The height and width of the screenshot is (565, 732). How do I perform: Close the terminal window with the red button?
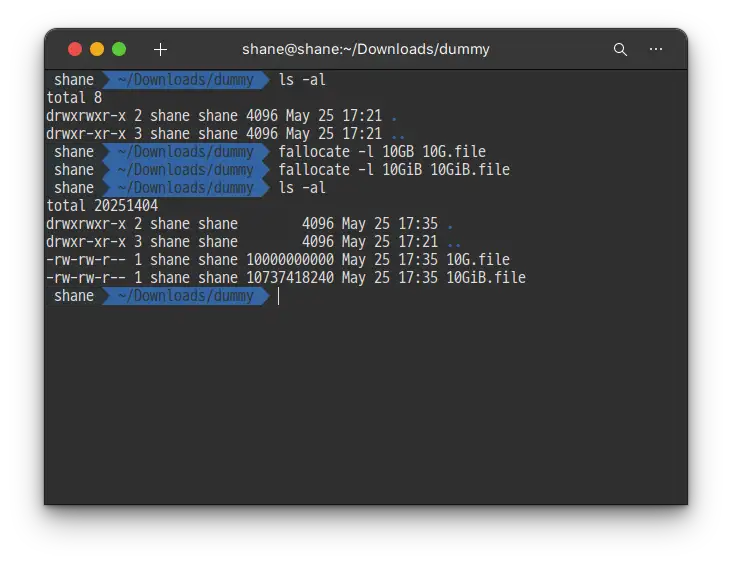tap(75, 49)
